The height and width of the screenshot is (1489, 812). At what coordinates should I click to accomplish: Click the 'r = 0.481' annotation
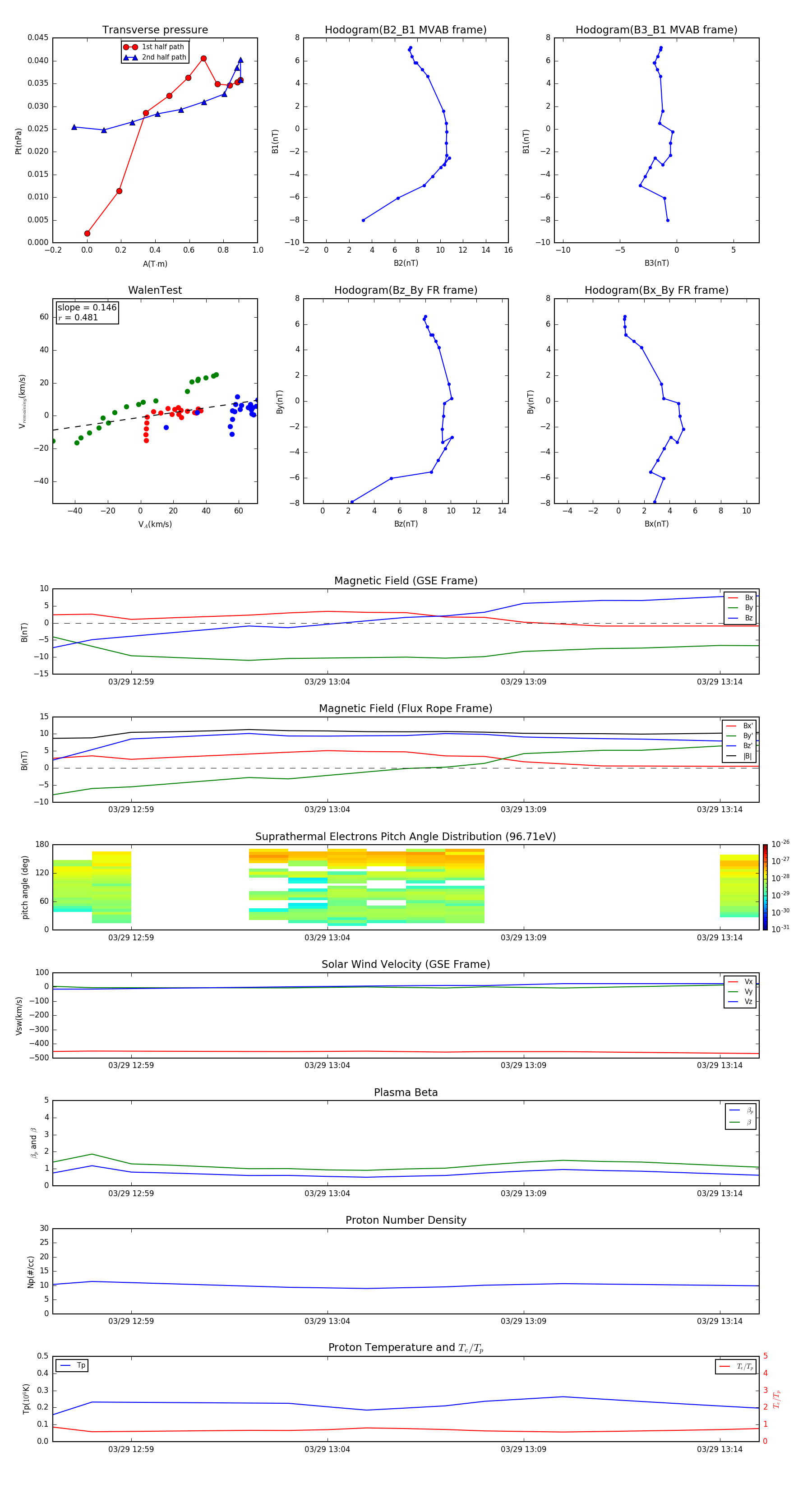[x=78, y=317]
